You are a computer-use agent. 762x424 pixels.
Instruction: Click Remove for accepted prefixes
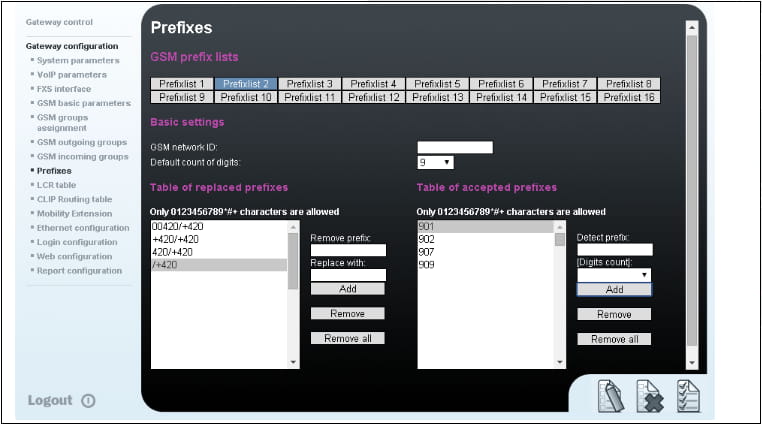[x=614, y=315]
